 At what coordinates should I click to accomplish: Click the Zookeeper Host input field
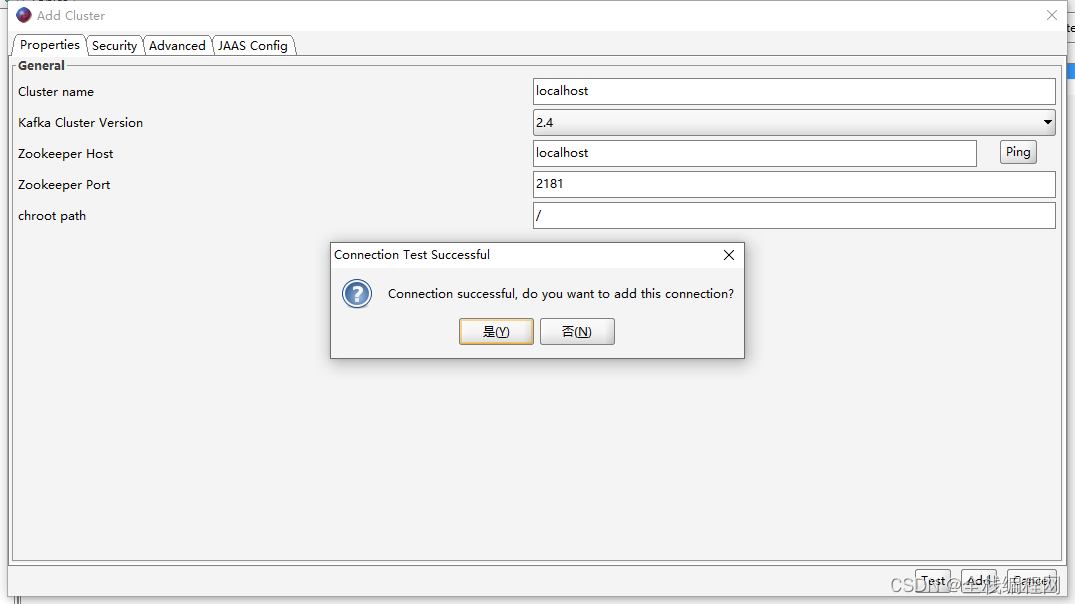coord(755,153)
